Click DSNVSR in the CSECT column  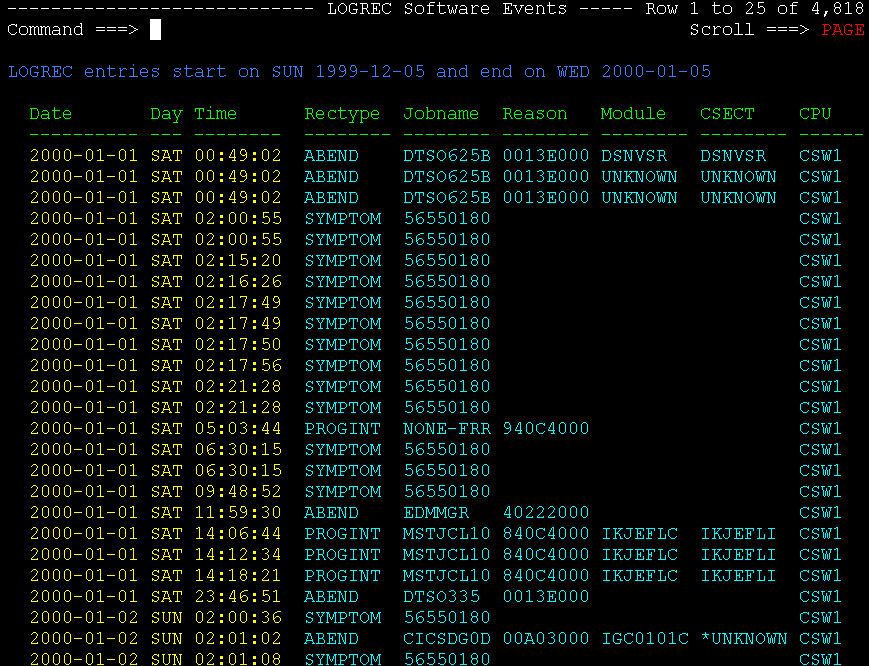click(x=733, y=156)
